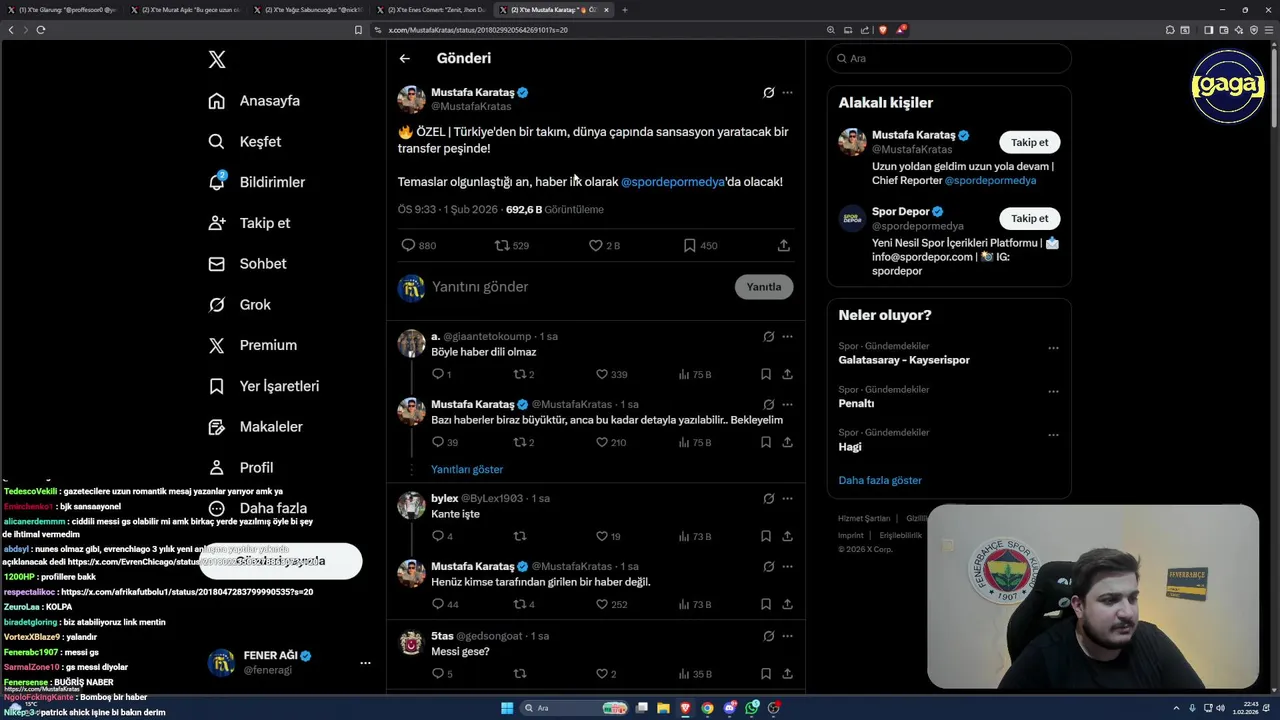Open WhatsApp from taskbar
Viewport: 1280px width, 720px height.
click(752, 708)
